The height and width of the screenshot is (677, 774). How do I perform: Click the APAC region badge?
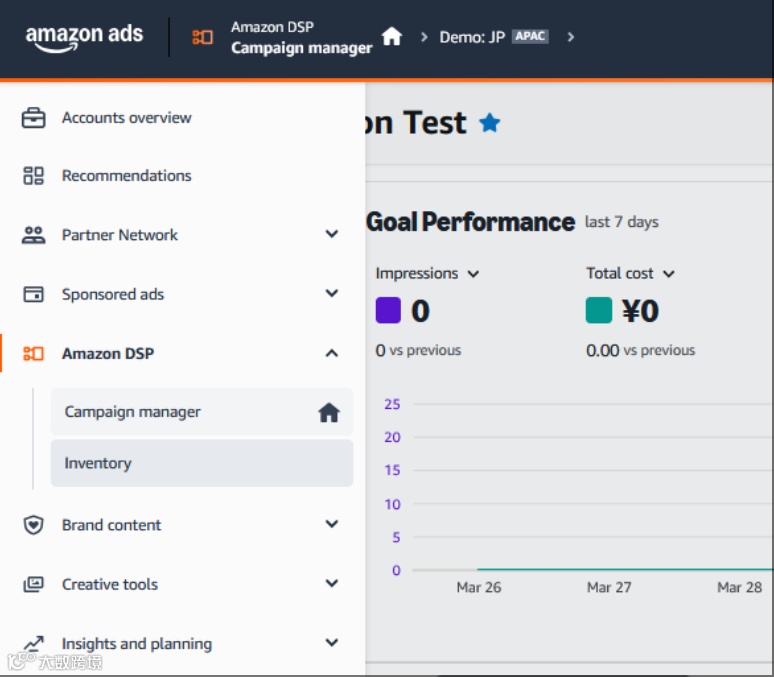(530, 37)
